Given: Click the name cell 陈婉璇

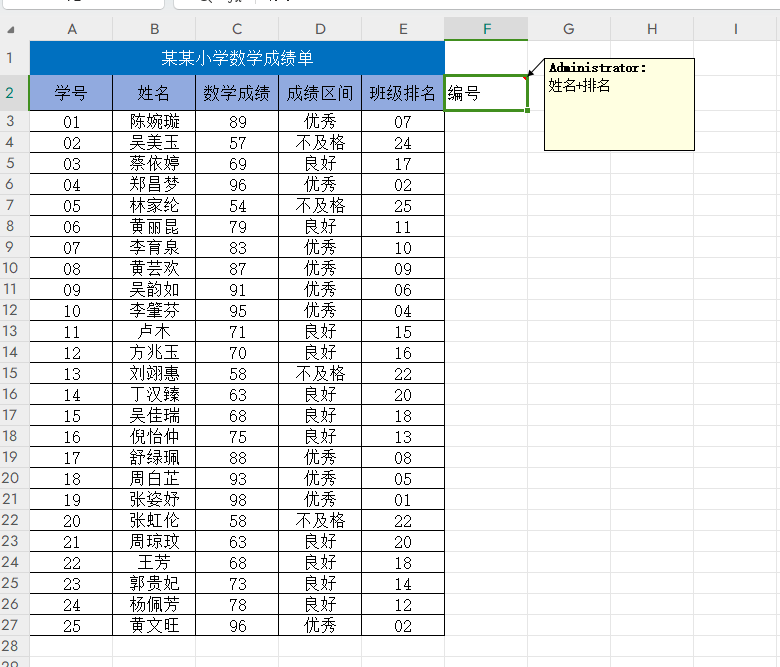Looking at the screenshot, I should point(154,121).
